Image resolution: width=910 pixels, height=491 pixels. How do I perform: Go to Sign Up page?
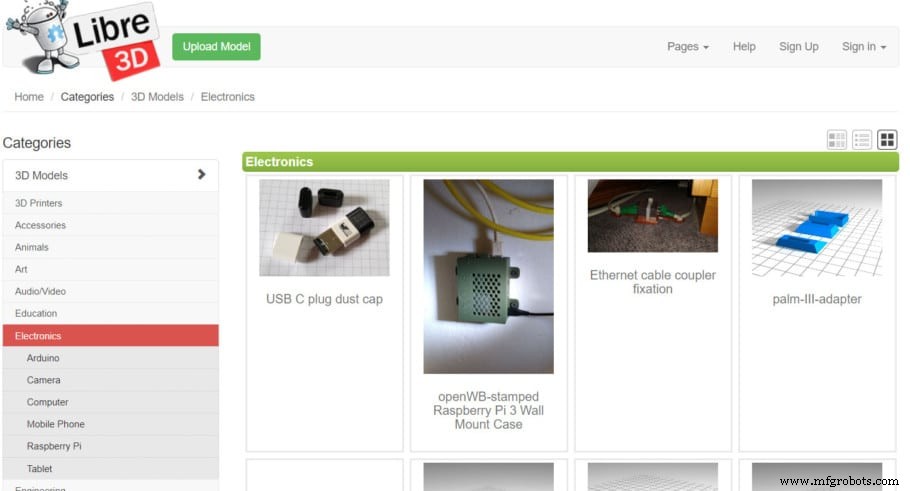(799, 46)
